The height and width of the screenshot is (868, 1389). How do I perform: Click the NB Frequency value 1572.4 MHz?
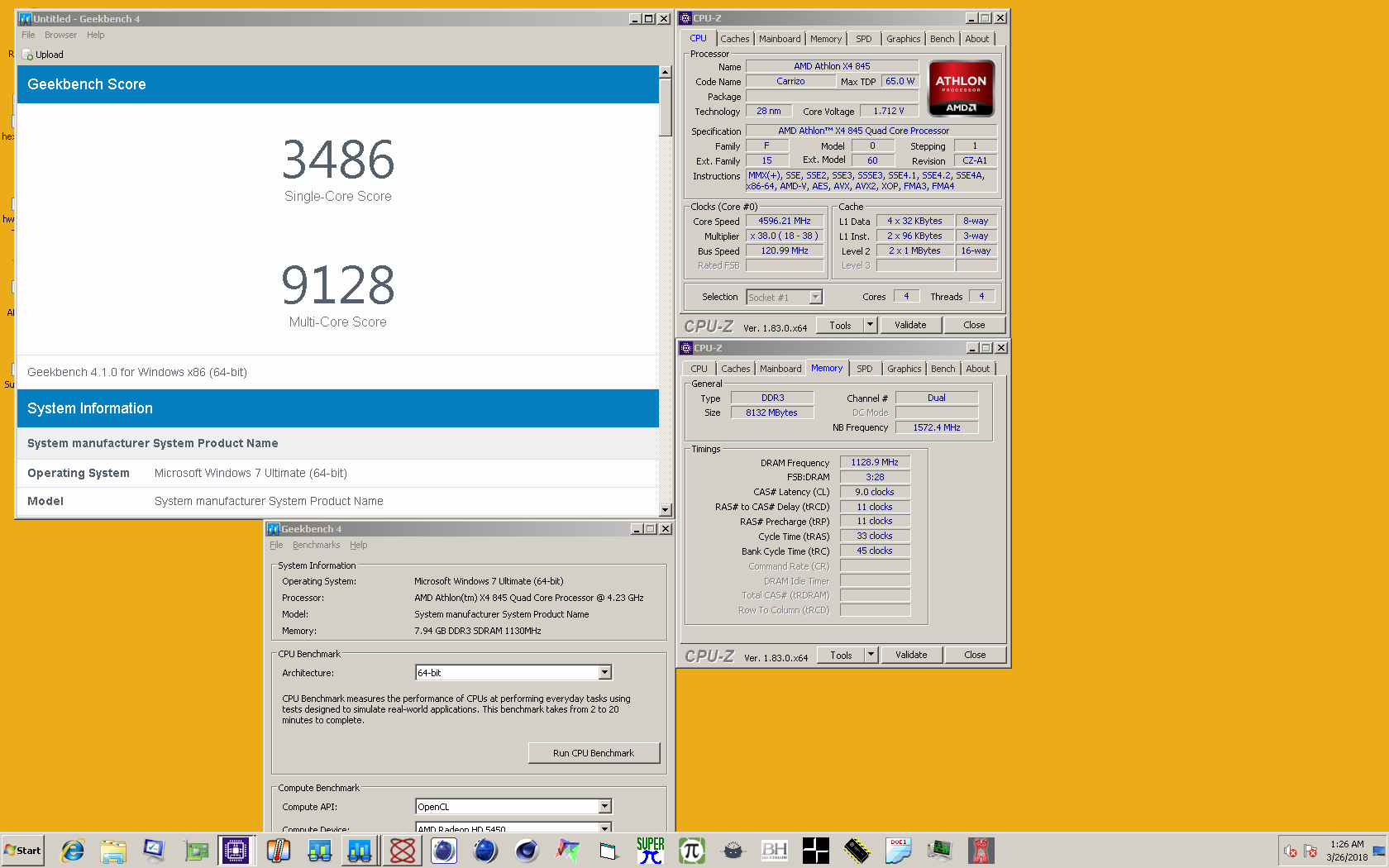pos(937,427)
